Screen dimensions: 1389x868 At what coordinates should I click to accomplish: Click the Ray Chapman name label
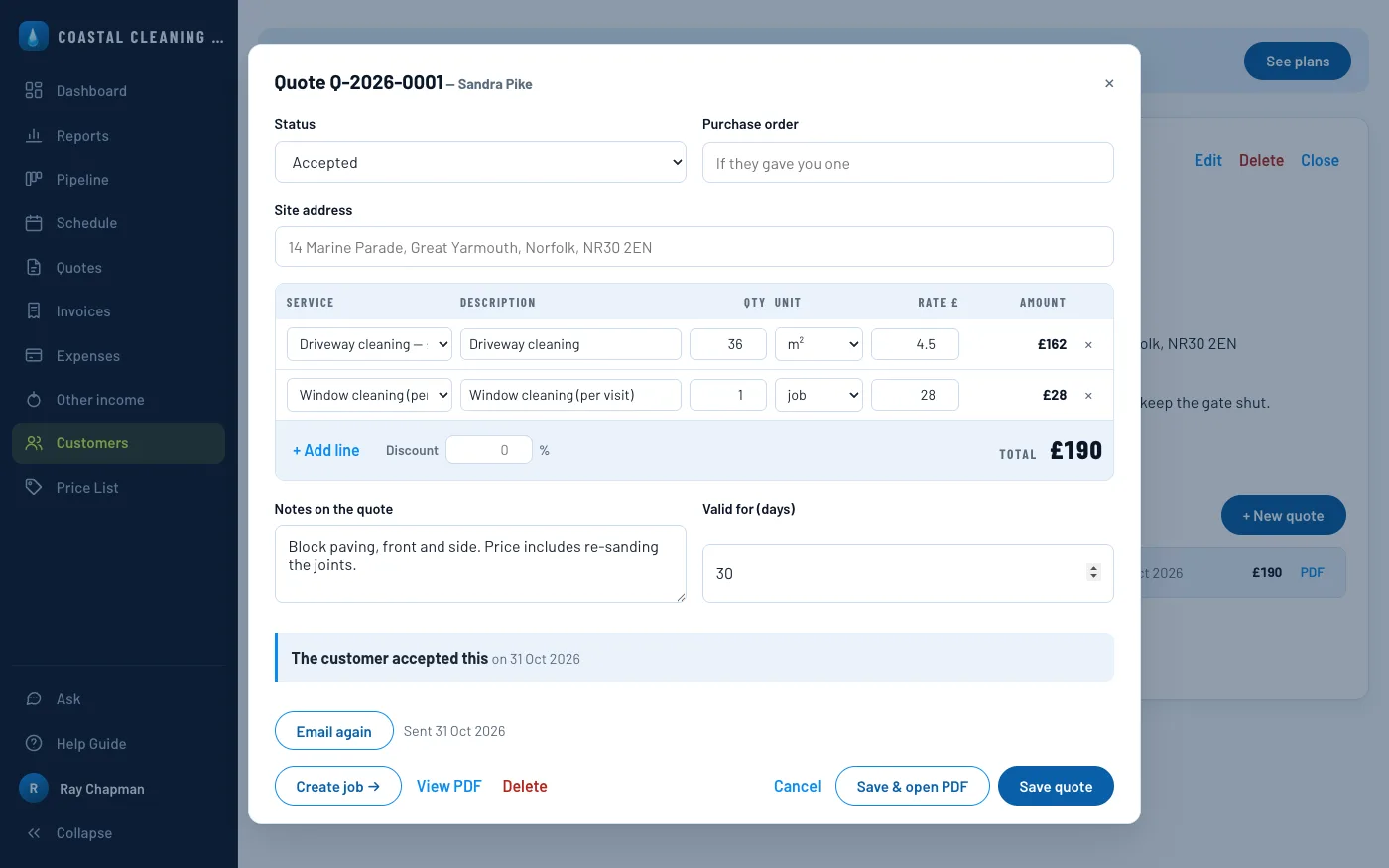coord(102,789)
